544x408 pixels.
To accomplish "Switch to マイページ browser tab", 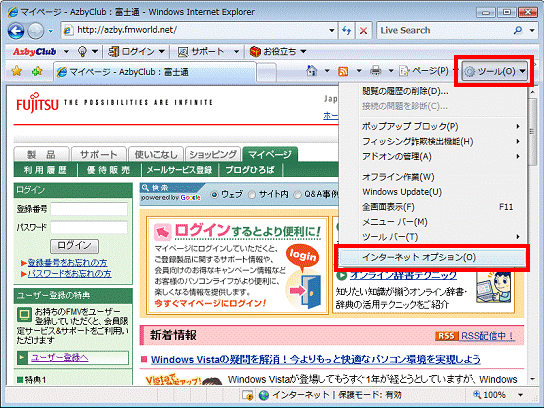I will [x=155, y=72].
